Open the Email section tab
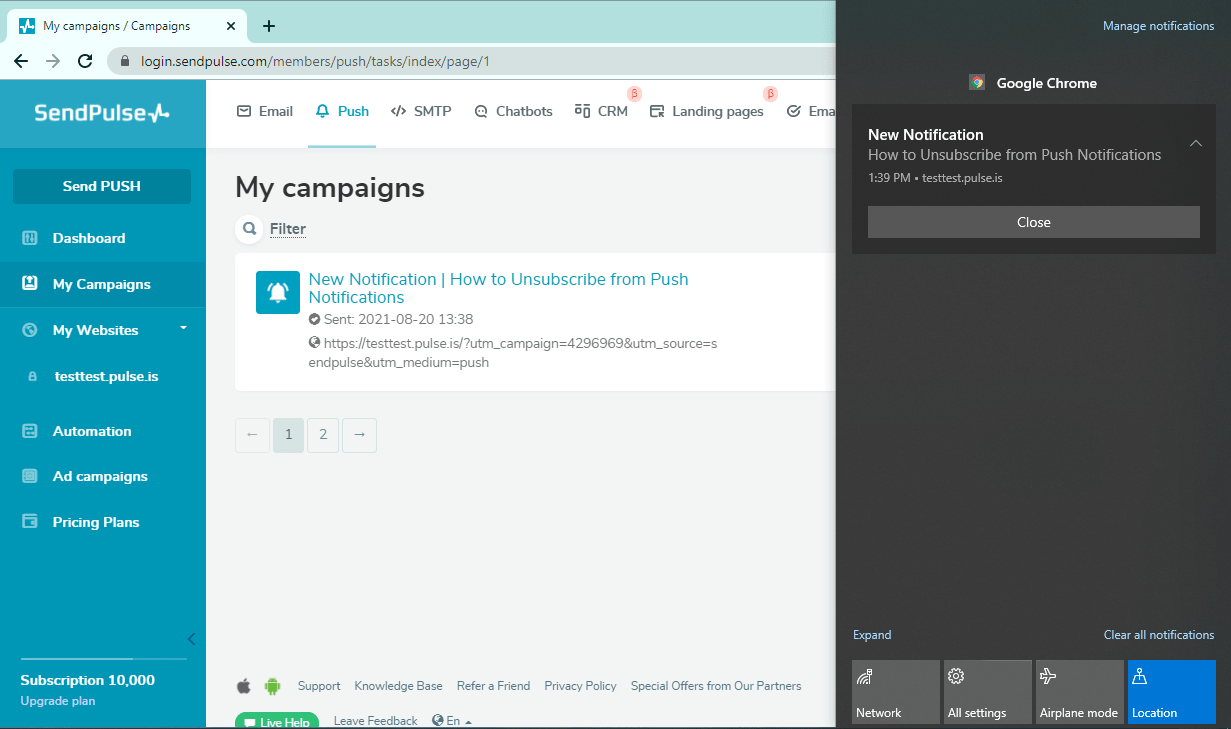This screenshot has height=729, width=1231. pyautogui.click(x=264, y=111)
